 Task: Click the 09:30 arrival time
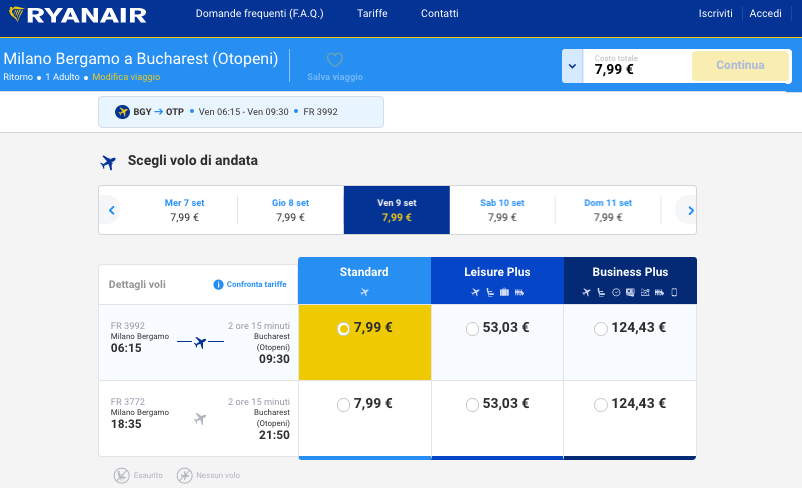pyautogui.click(x=274, y=359)
